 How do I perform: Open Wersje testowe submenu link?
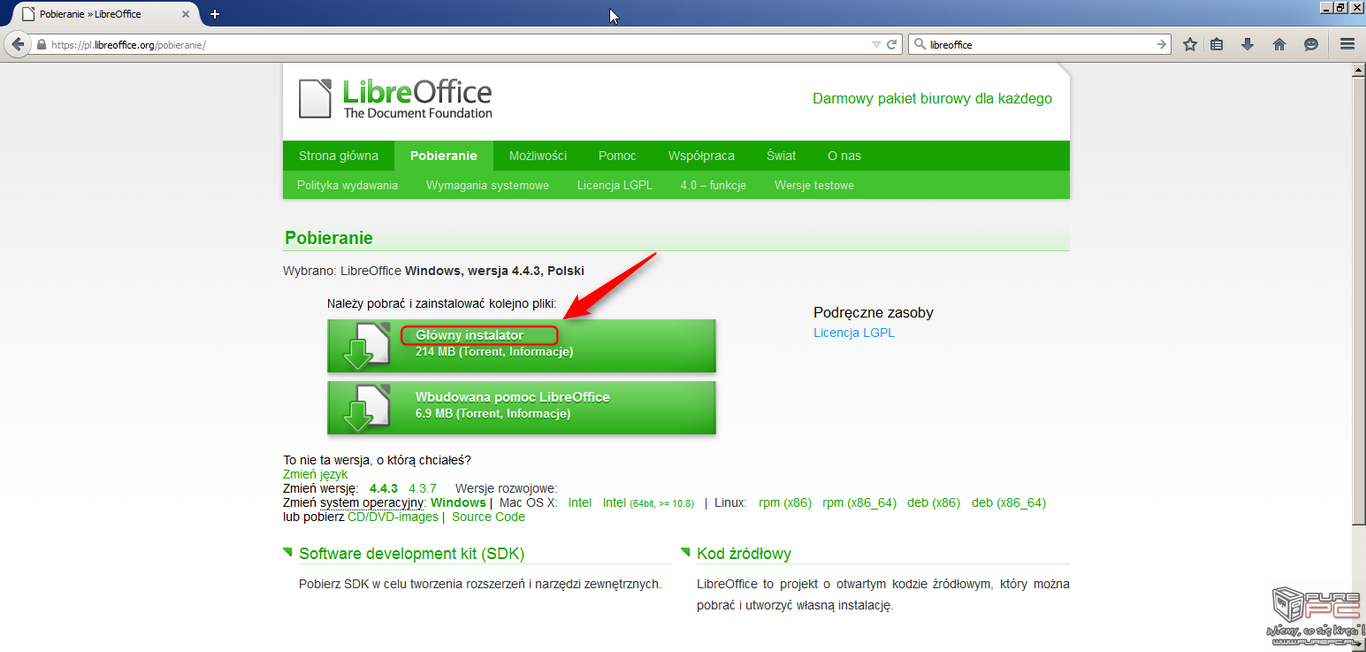point(814,185)
